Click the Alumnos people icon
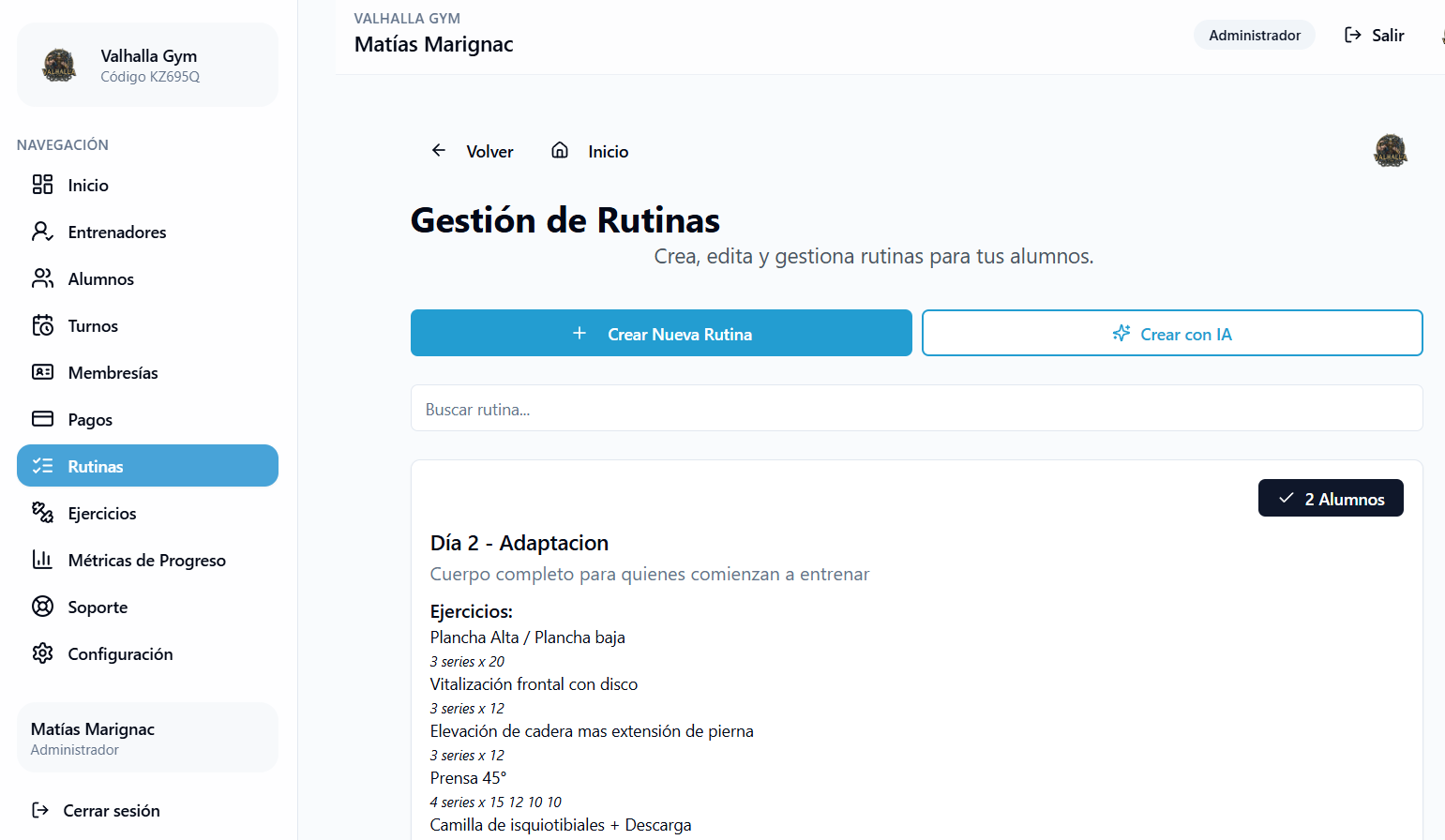This screenshot has height=840, width=1445. click(x=42, y=278)
